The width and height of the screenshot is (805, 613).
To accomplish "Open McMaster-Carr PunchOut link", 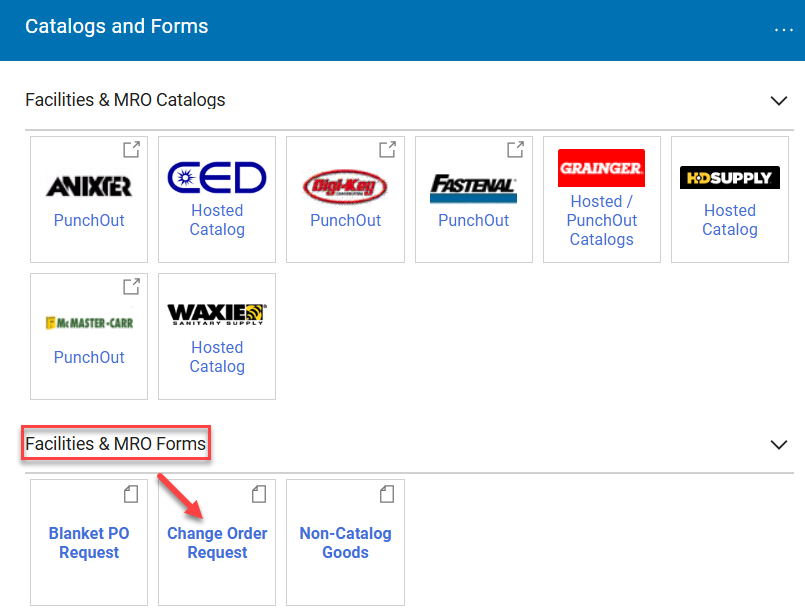I will [89, 357].
